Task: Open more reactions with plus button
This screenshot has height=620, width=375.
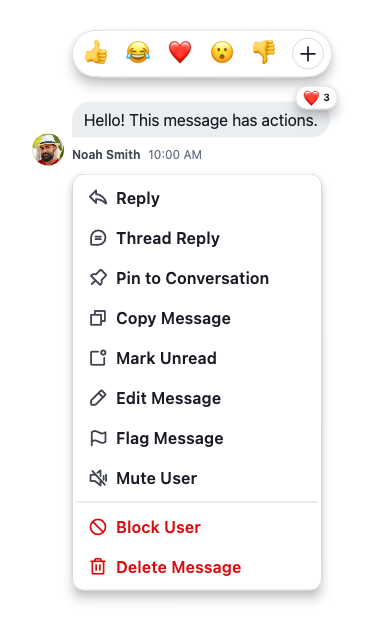Action: click(x=308, y=54)
